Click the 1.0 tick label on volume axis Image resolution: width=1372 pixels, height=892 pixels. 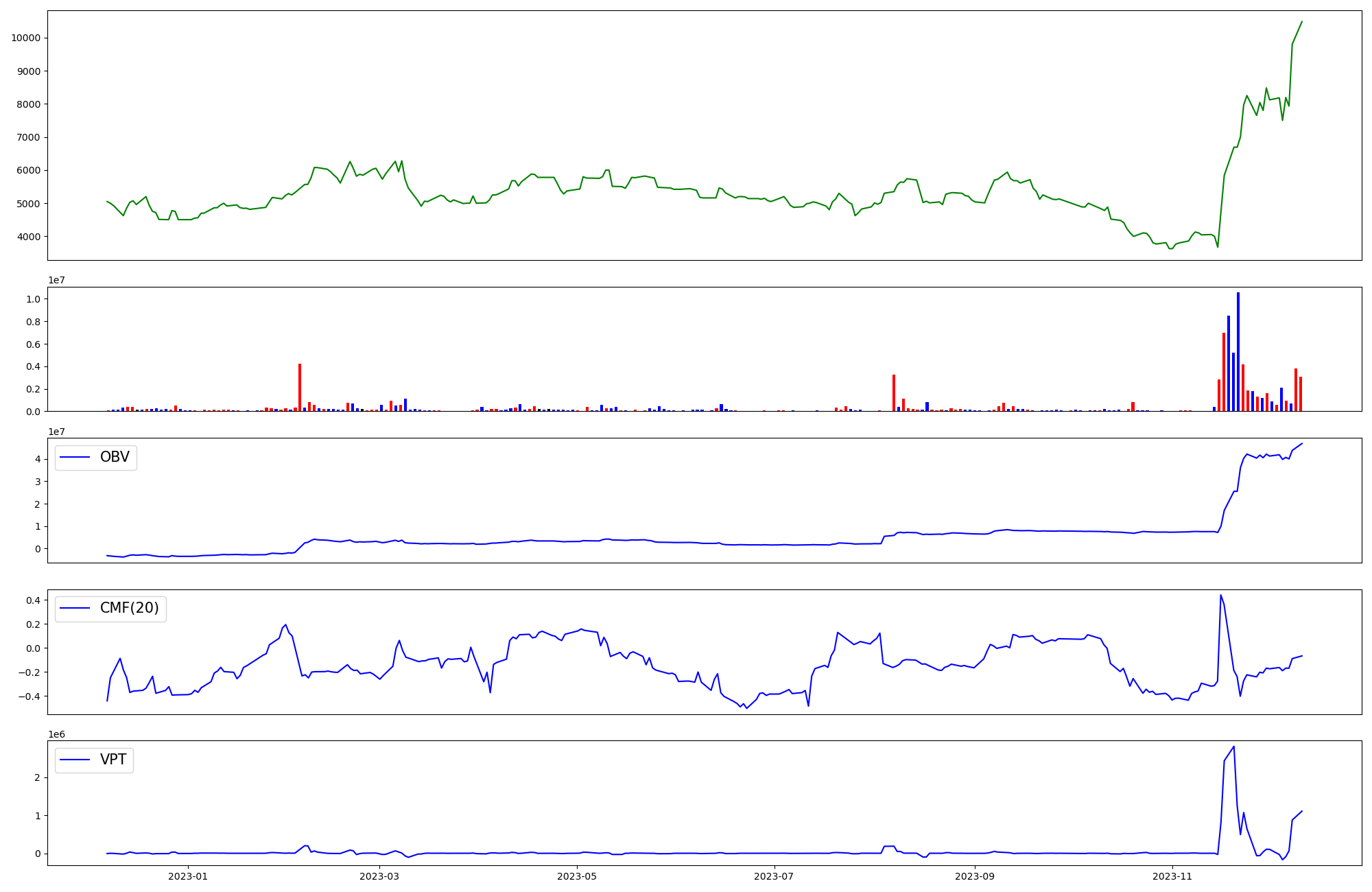(x=33, y=299)
